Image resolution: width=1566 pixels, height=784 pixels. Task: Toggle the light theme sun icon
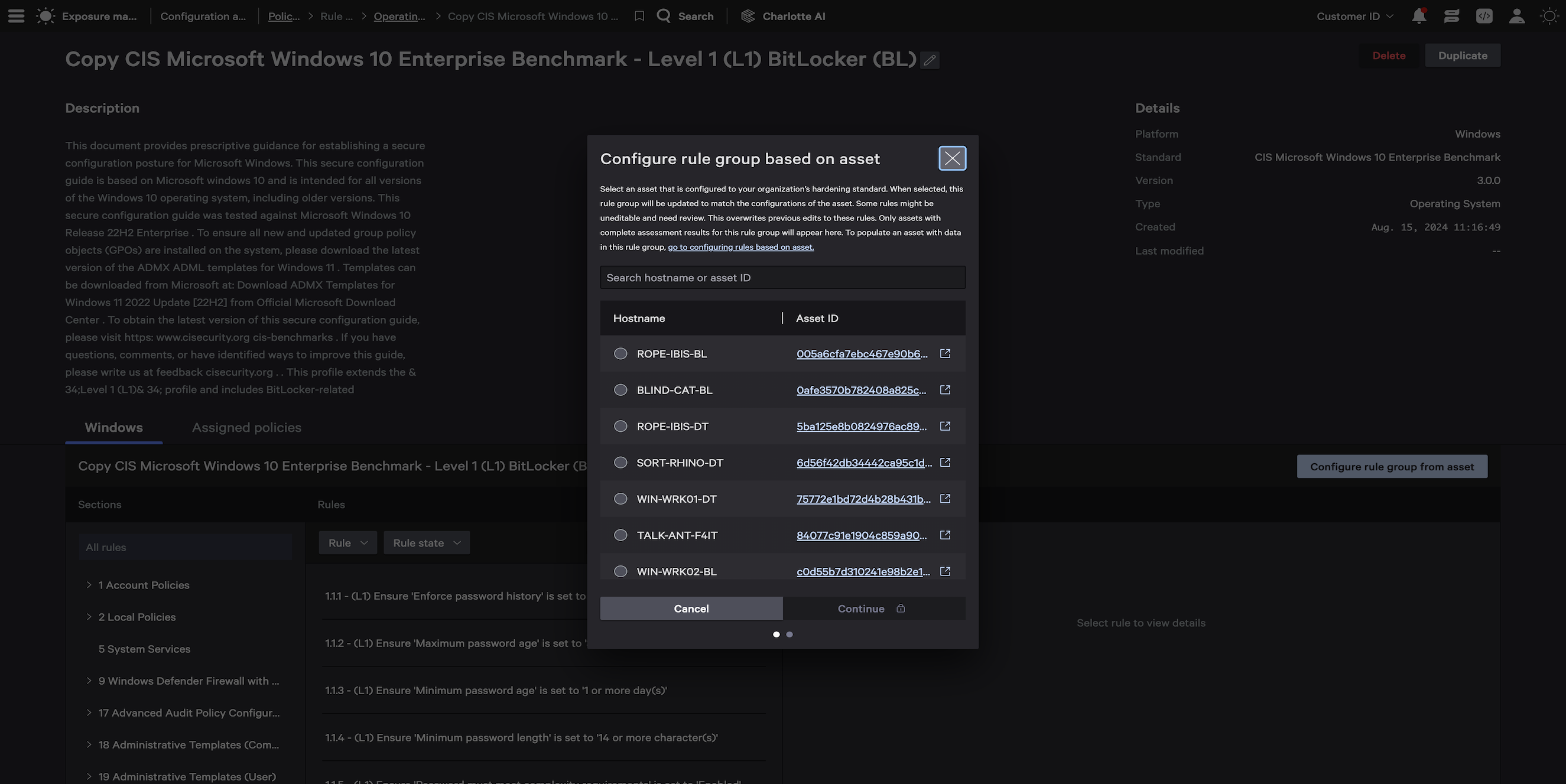pos(1549,17)
